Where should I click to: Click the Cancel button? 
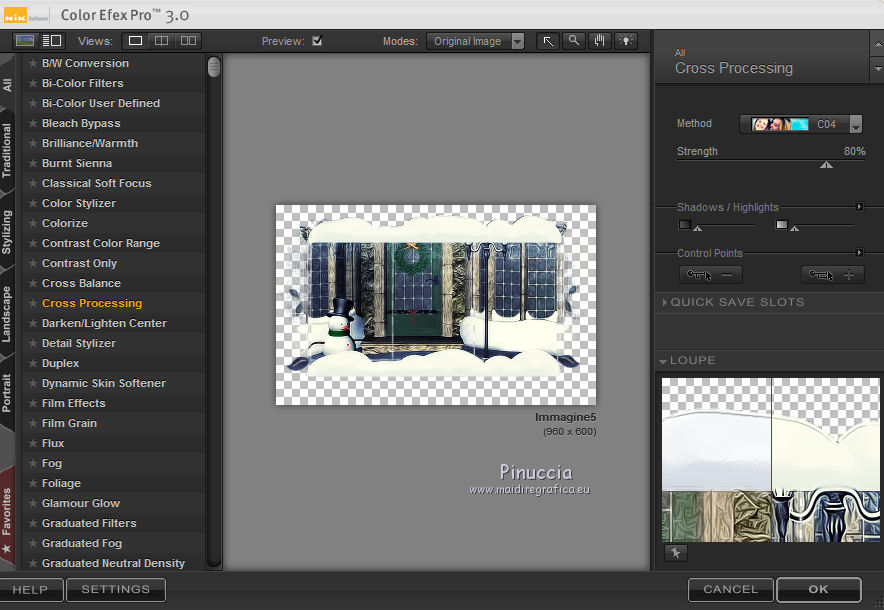(730, 589)
